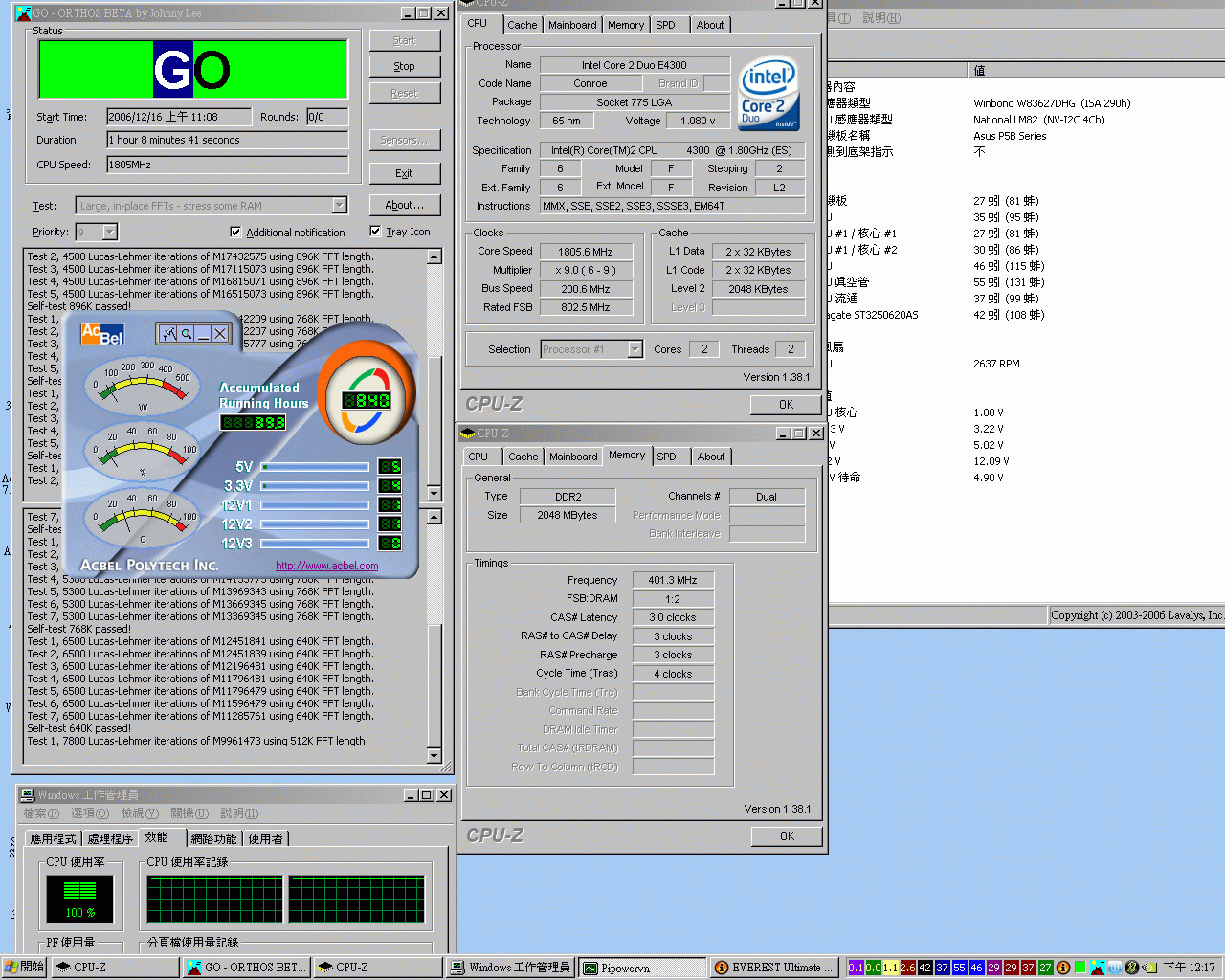Click the blue bars tray icon
The width and height of the screenshot is (1225, 980).
coord(1115,968)
